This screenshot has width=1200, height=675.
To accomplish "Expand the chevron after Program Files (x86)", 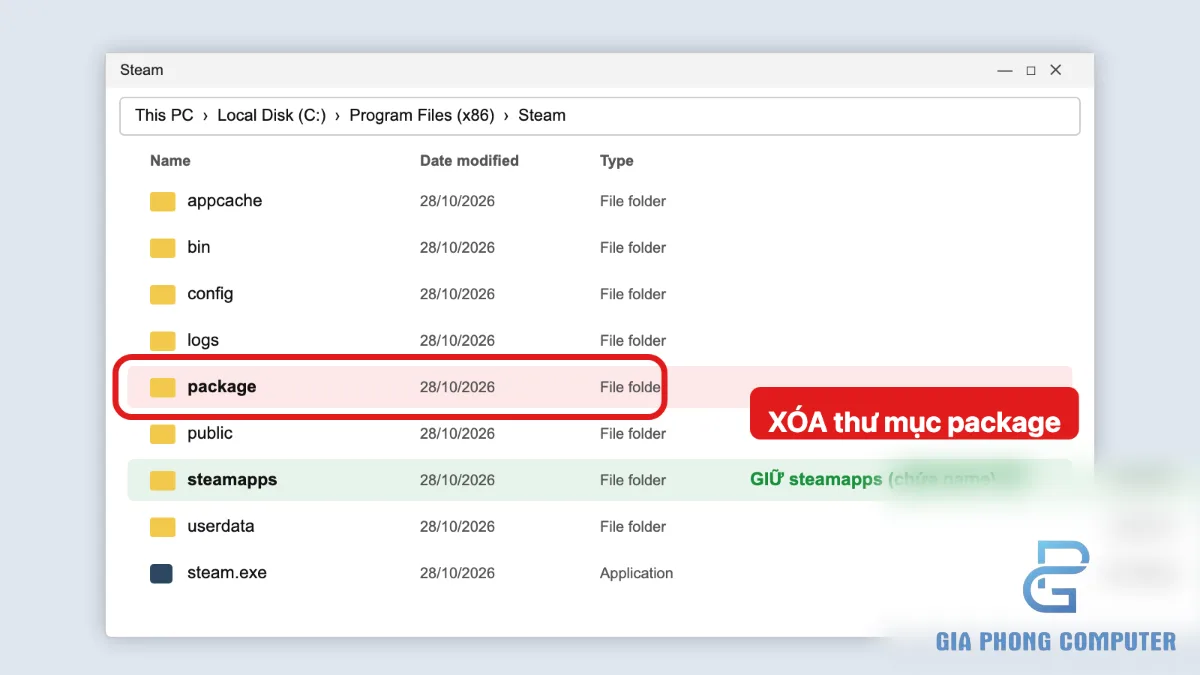I will coord(506,115).
